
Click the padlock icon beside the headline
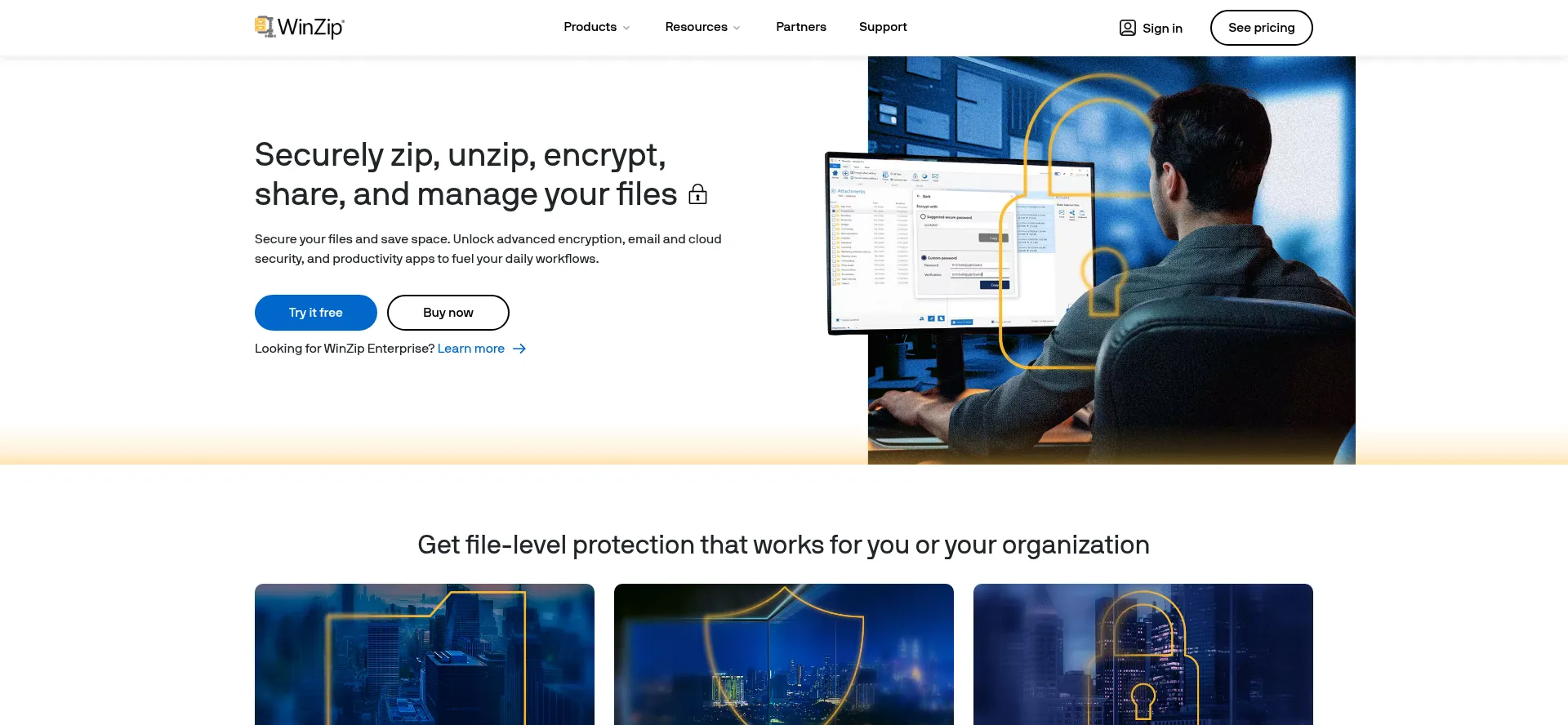tap(697, 194)
